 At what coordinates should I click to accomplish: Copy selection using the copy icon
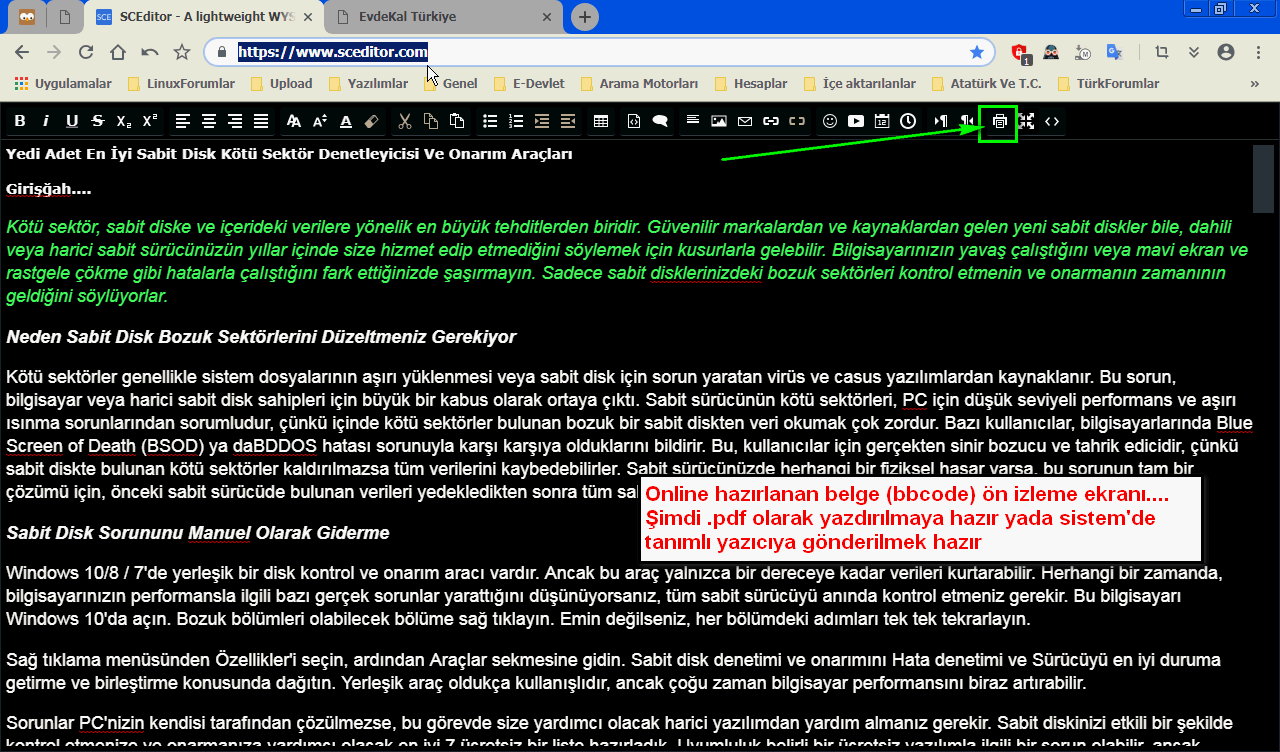point(431,121)
